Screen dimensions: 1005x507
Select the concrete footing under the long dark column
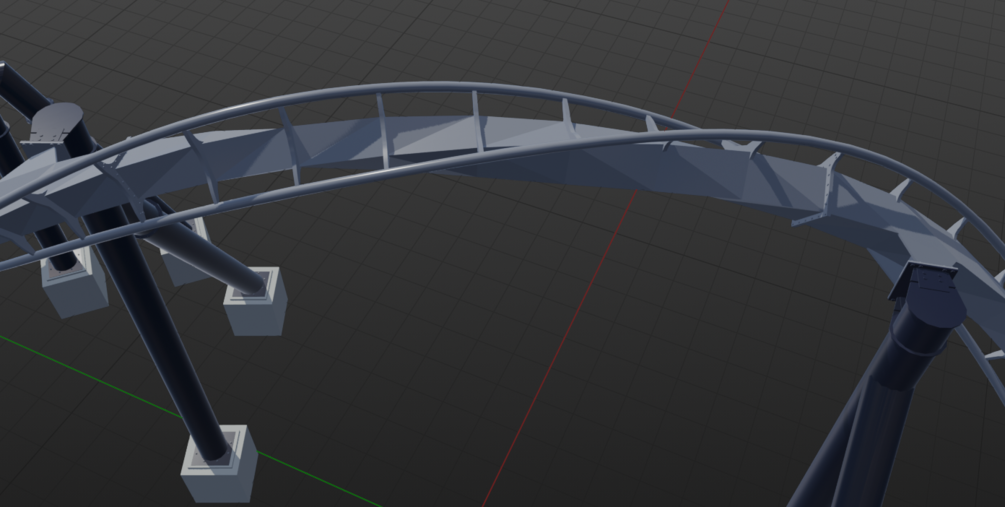[219, 464]
